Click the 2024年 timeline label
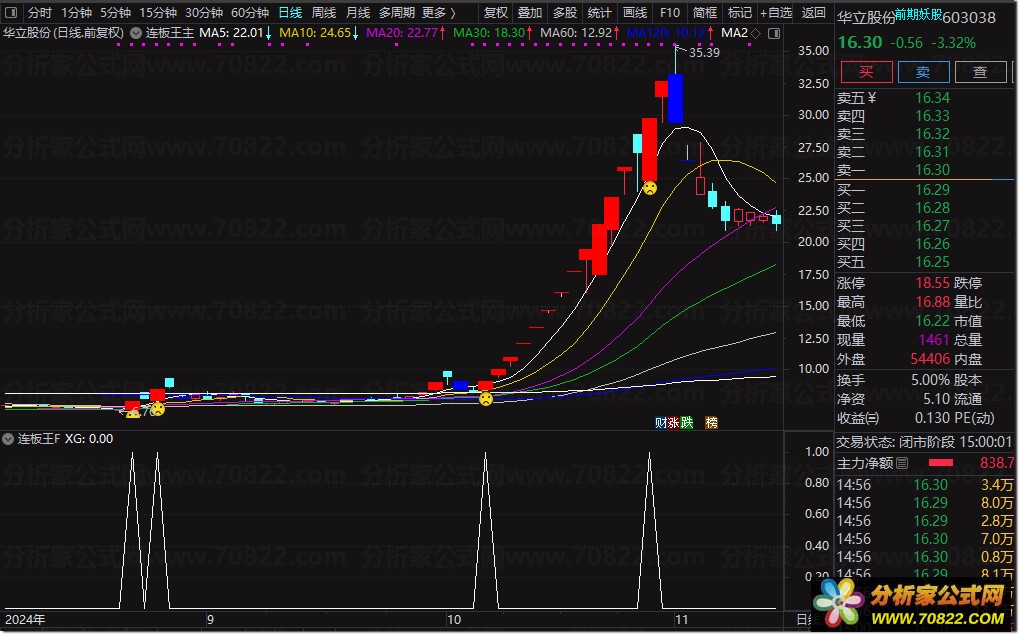1021x635 pixels. (25, 620)
